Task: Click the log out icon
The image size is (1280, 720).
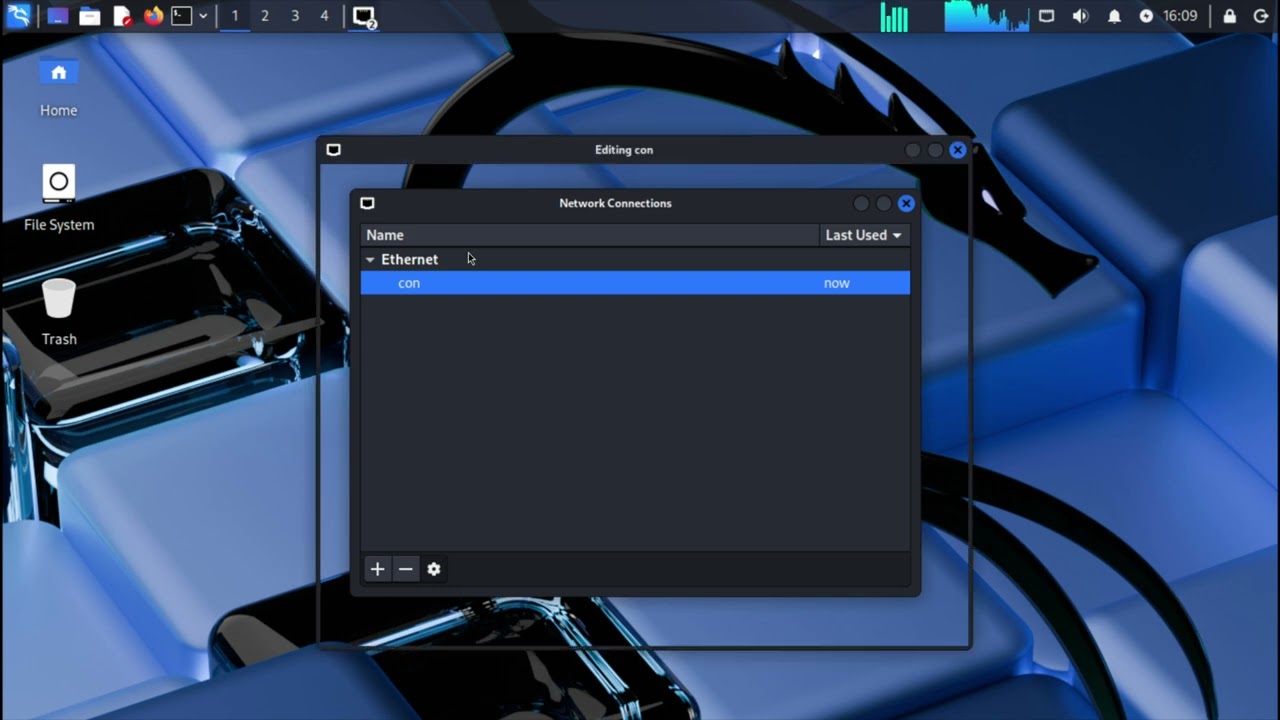Action: [x=1261, y=16]
